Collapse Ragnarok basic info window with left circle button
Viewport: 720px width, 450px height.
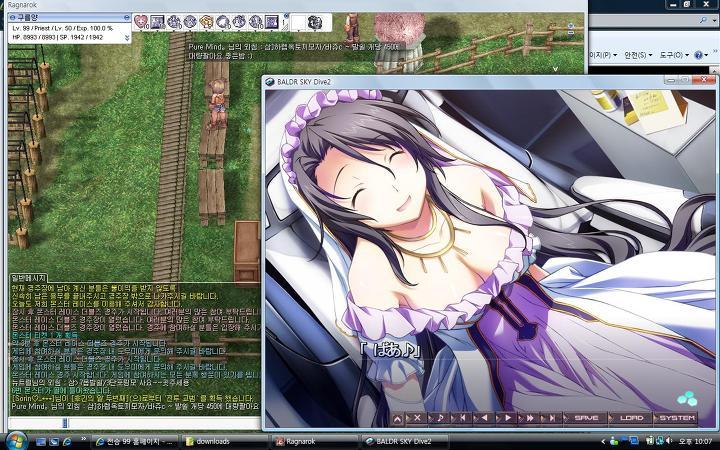pos(12,17)
